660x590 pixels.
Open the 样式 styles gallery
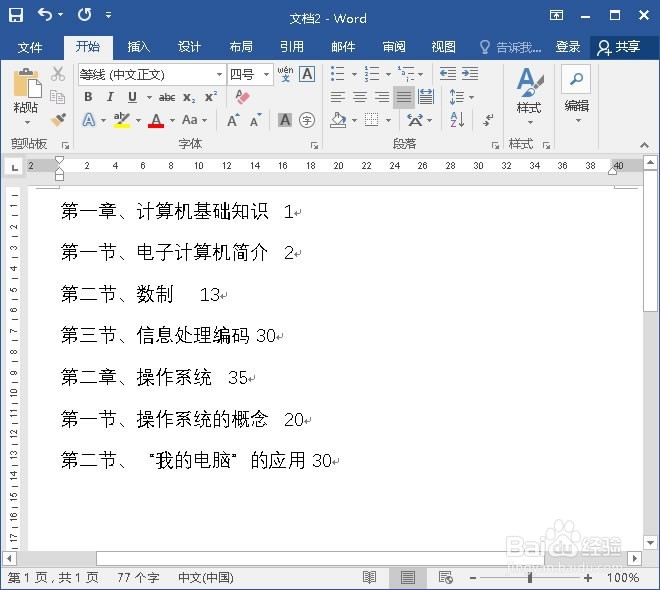coord(530,97)
